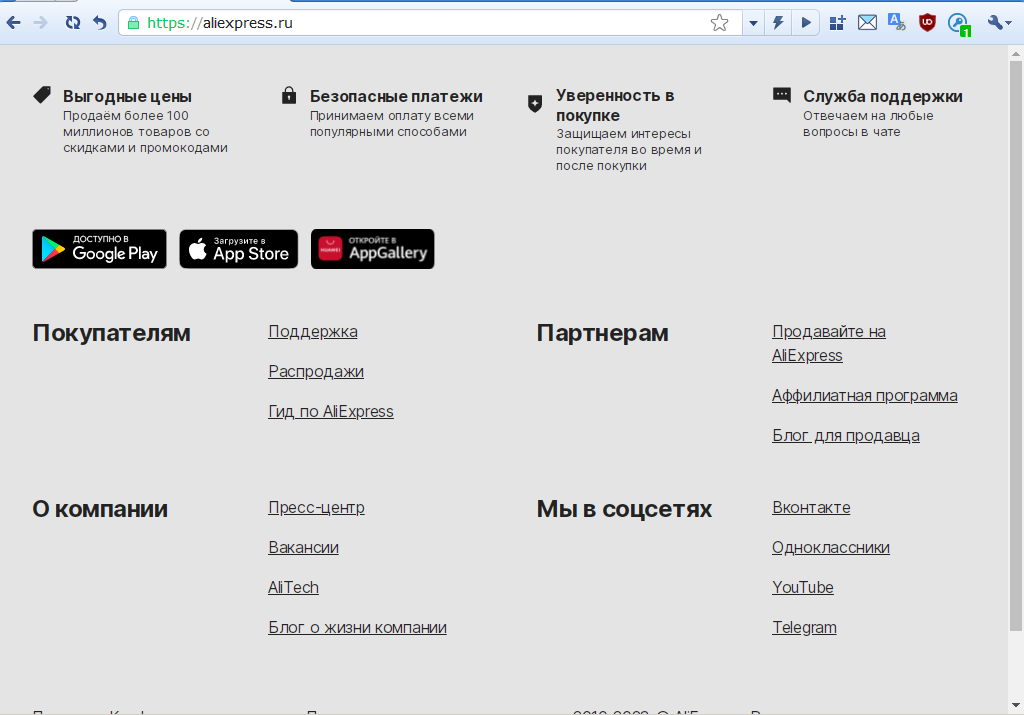Bookmark the page with the star icon
Viewport: 1024px width, 715px height.
click(x=719, y=23)
